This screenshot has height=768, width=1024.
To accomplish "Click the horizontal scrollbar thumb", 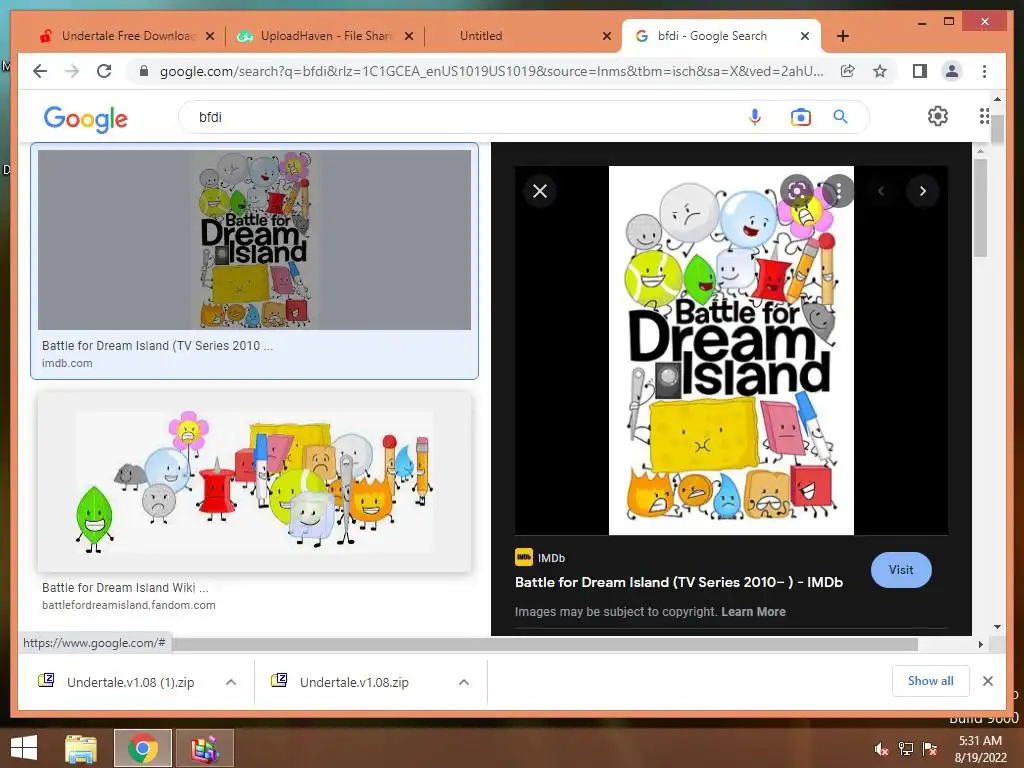I will coord(545,645).
